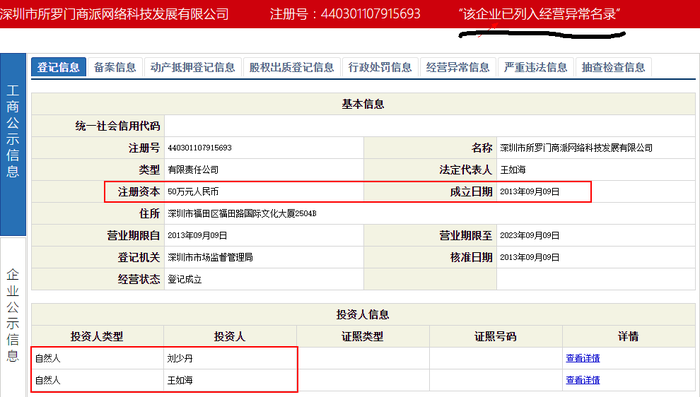Select the 股权出质登记信息 tab

pos(292,67)
